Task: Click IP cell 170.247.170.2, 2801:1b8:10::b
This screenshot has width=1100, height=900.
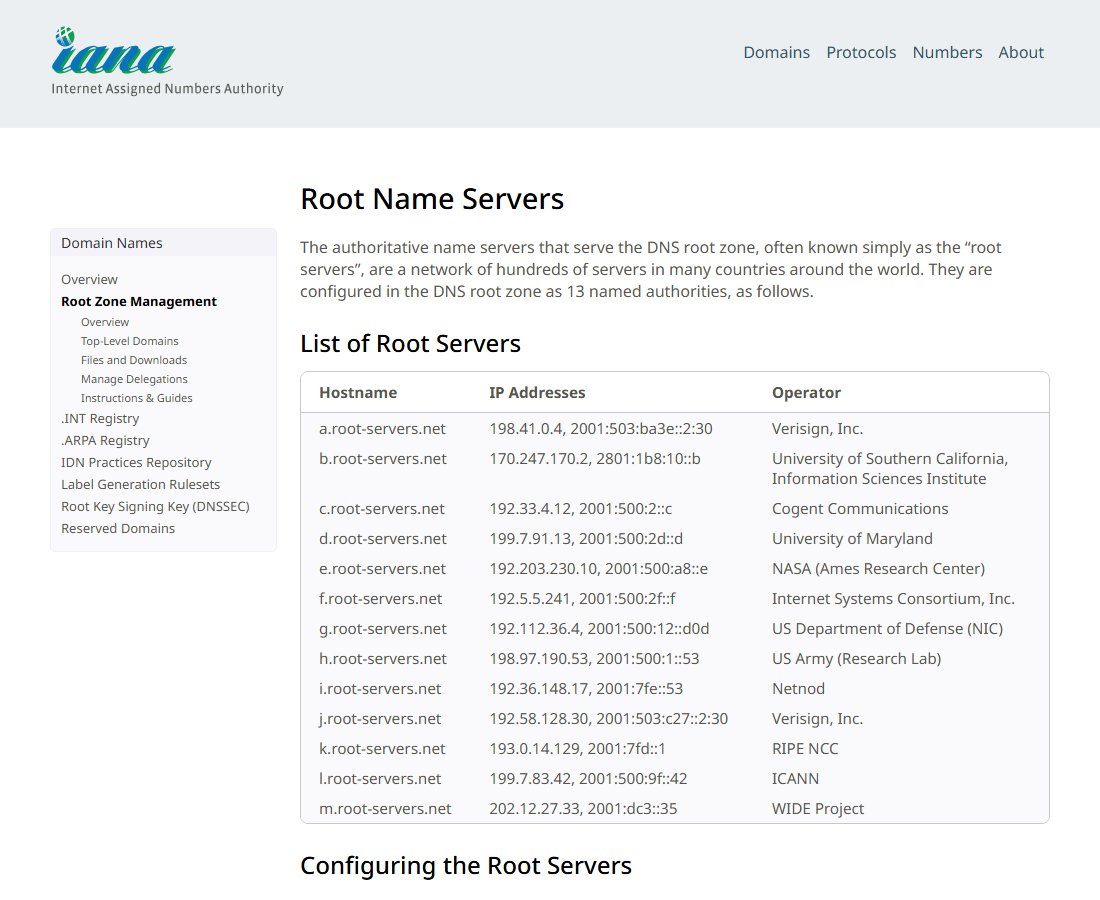Action: coord(595,459)
